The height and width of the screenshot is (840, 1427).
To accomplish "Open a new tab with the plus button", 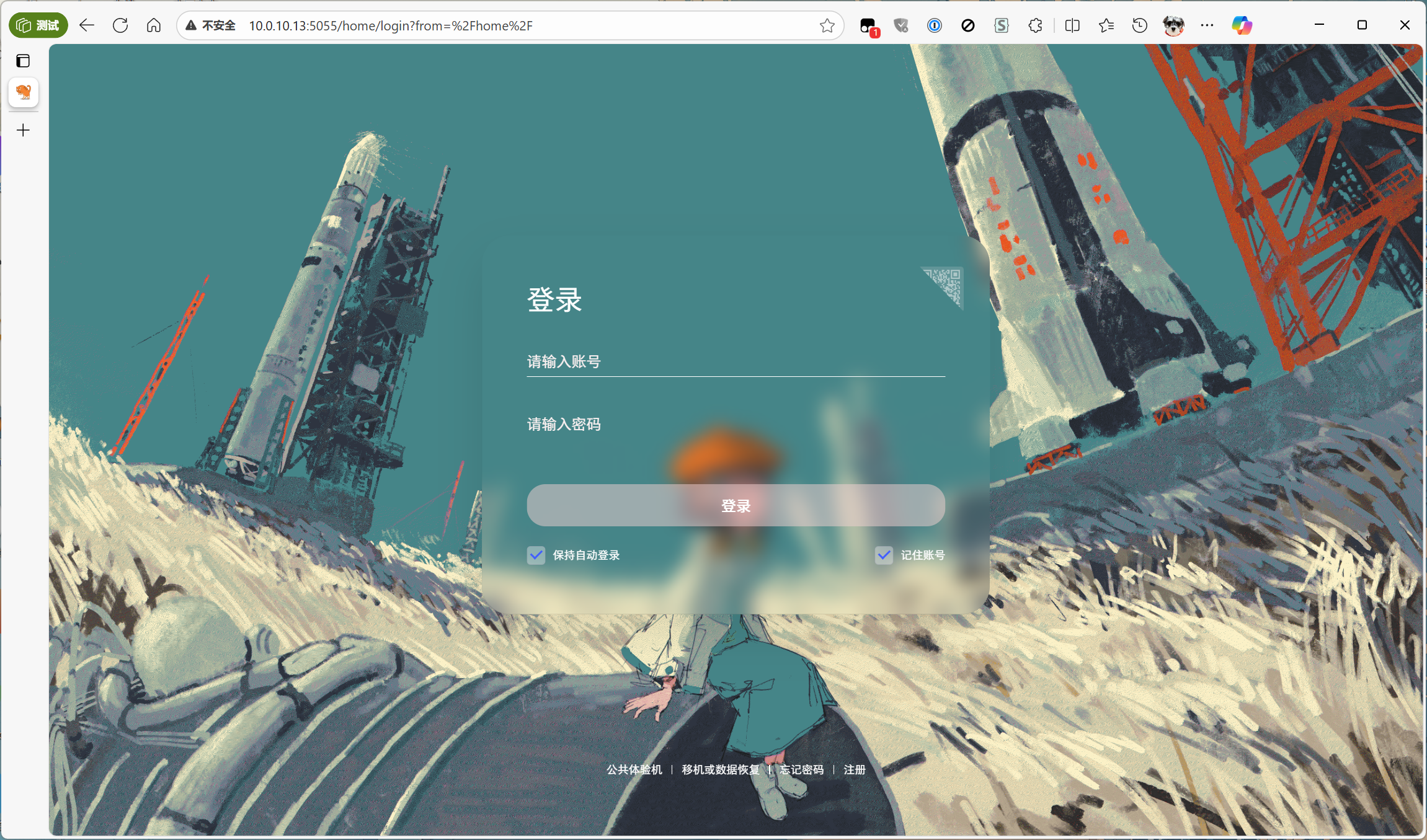I will [23, 130].
